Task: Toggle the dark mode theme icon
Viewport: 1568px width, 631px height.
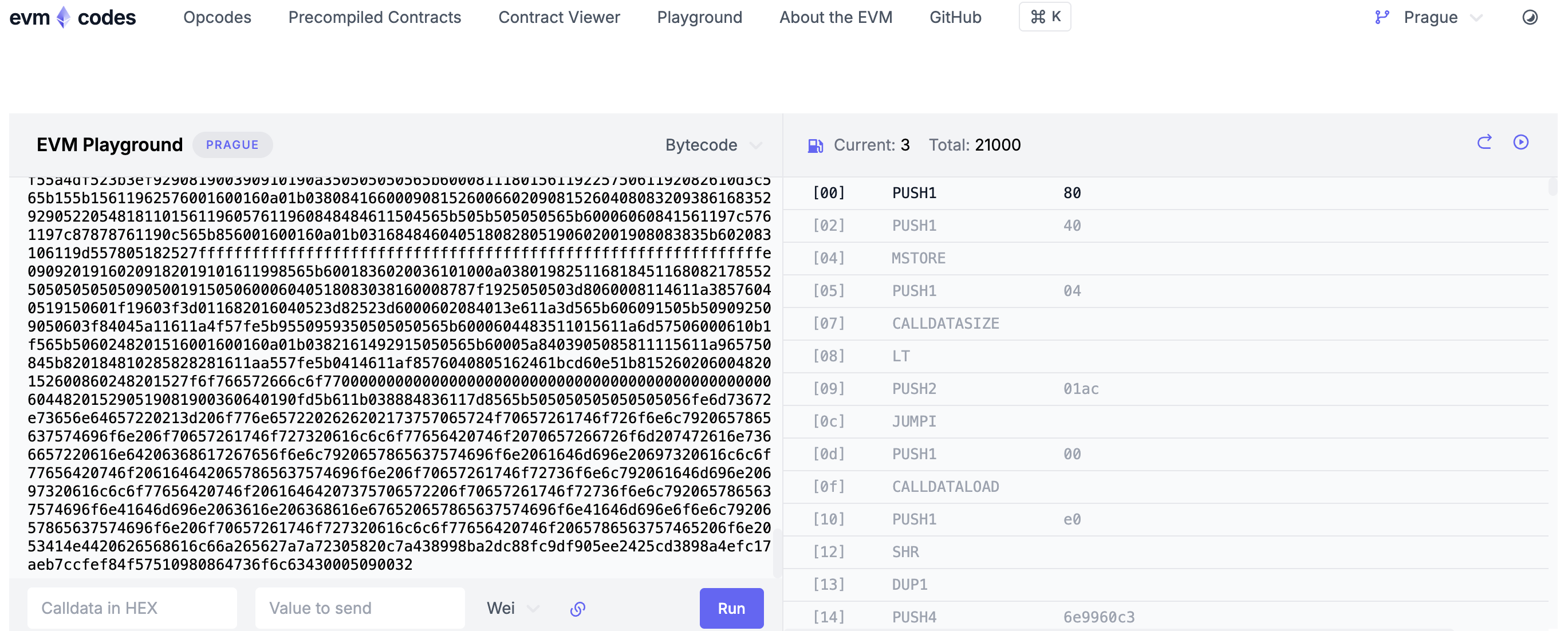Action: (x=1530, y=17)
